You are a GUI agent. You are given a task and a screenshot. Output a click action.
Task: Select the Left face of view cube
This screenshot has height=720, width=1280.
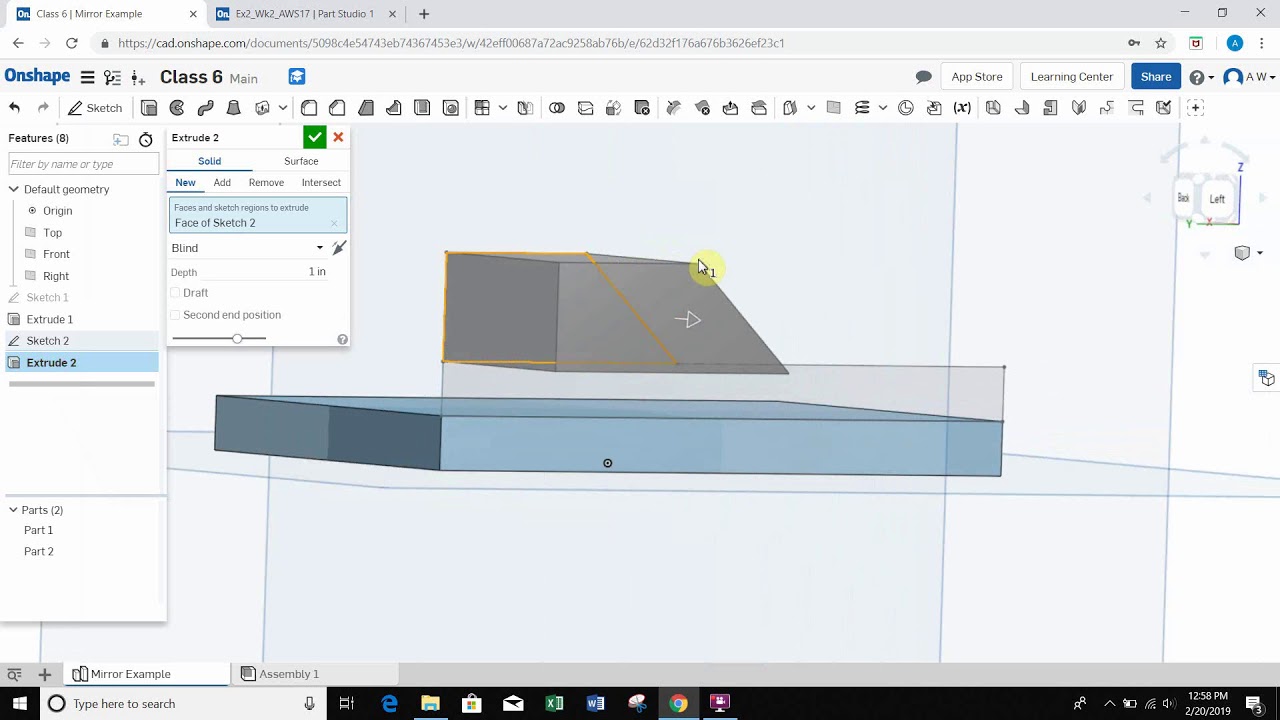pos(1217,199)
